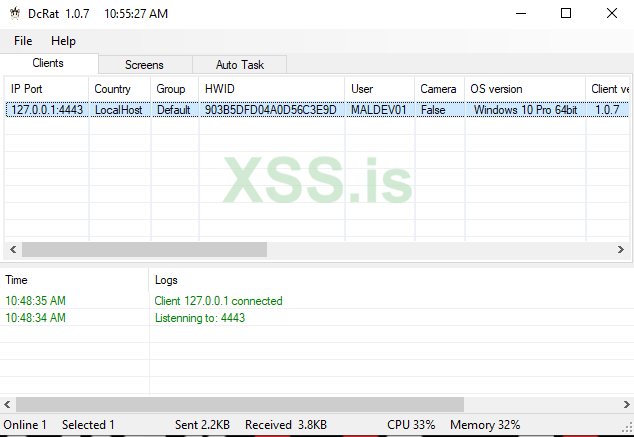Click the MALDEV01 user cell
The width and height of the screenshot is (634, 437).
click(x=378, y=110)
